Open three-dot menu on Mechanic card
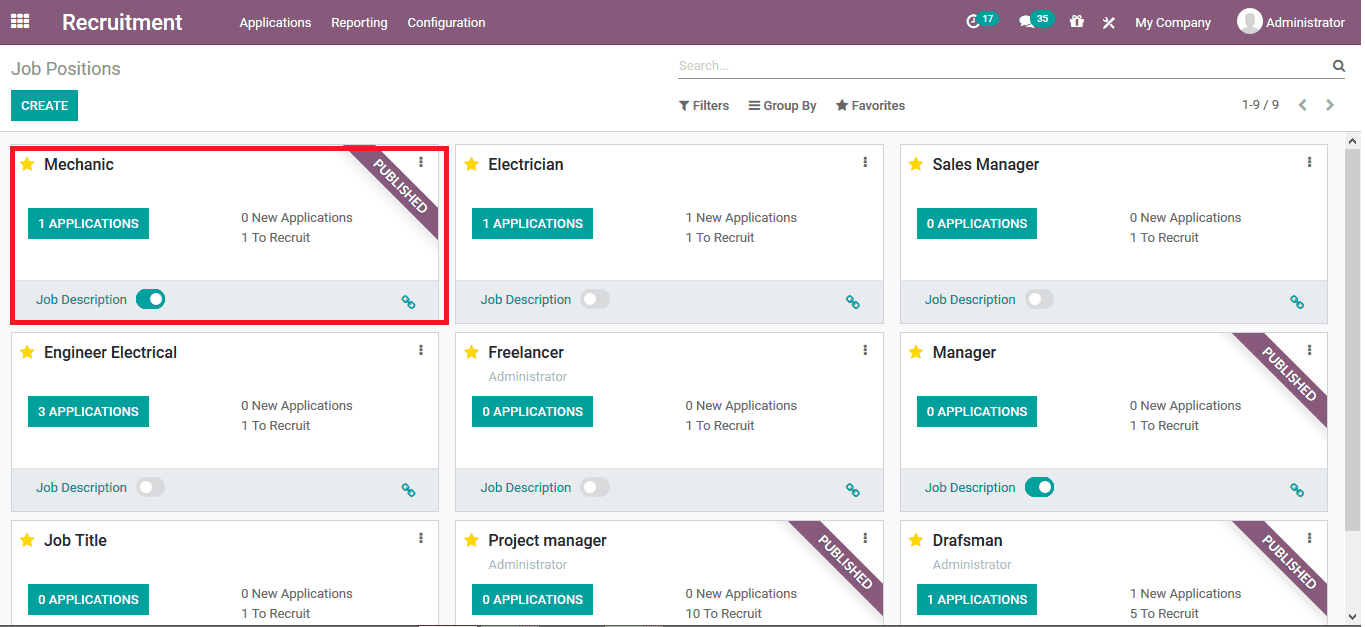Screen dimensions: 1365x627 pos(421,162)
